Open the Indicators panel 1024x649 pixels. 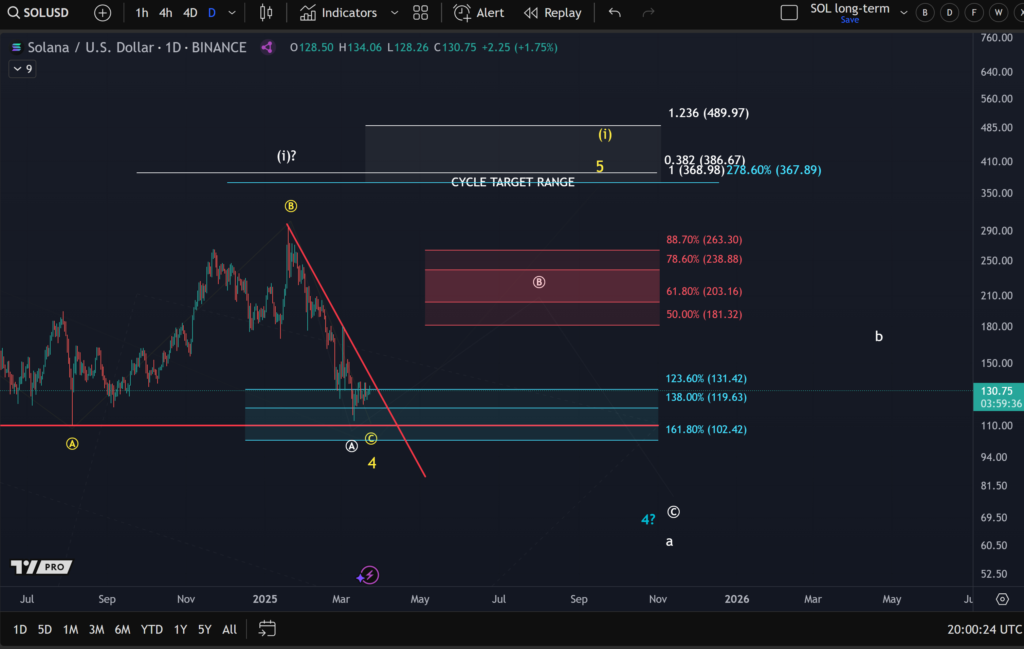[x=338, y=12]
